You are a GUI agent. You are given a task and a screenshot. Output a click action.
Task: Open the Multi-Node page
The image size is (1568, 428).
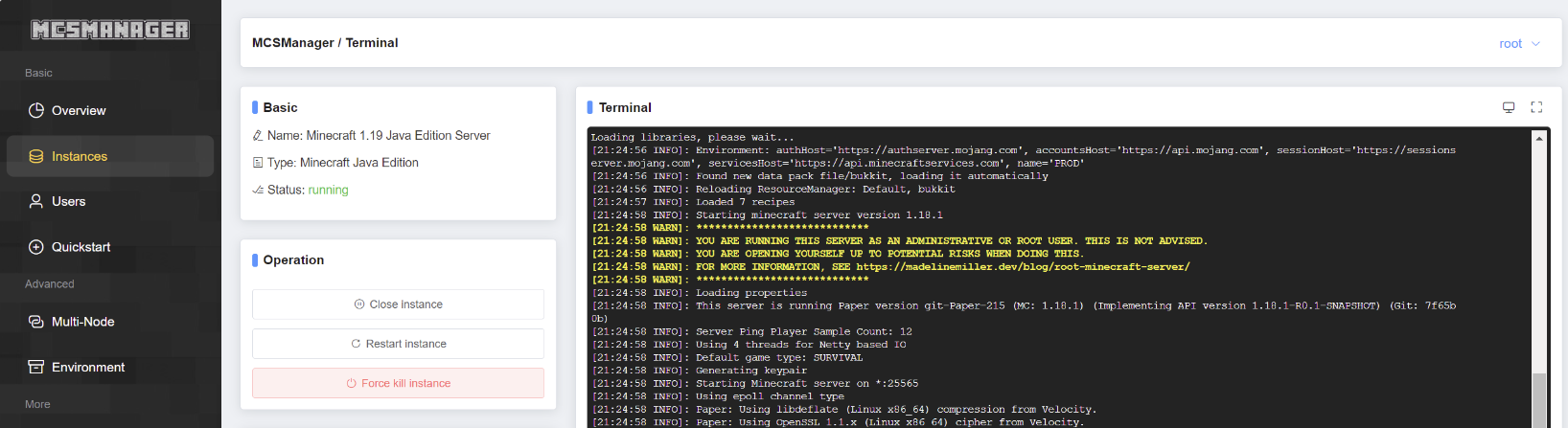click(110, 322)
